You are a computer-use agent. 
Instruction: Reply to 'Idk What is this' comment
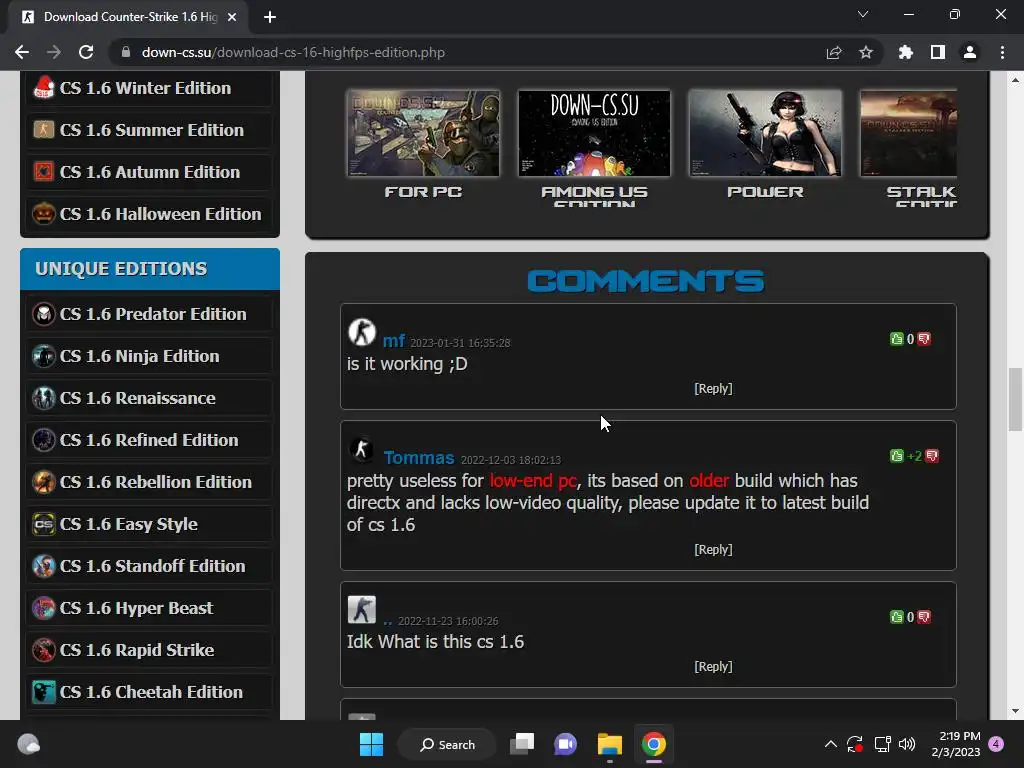click(x=713, y=667)
